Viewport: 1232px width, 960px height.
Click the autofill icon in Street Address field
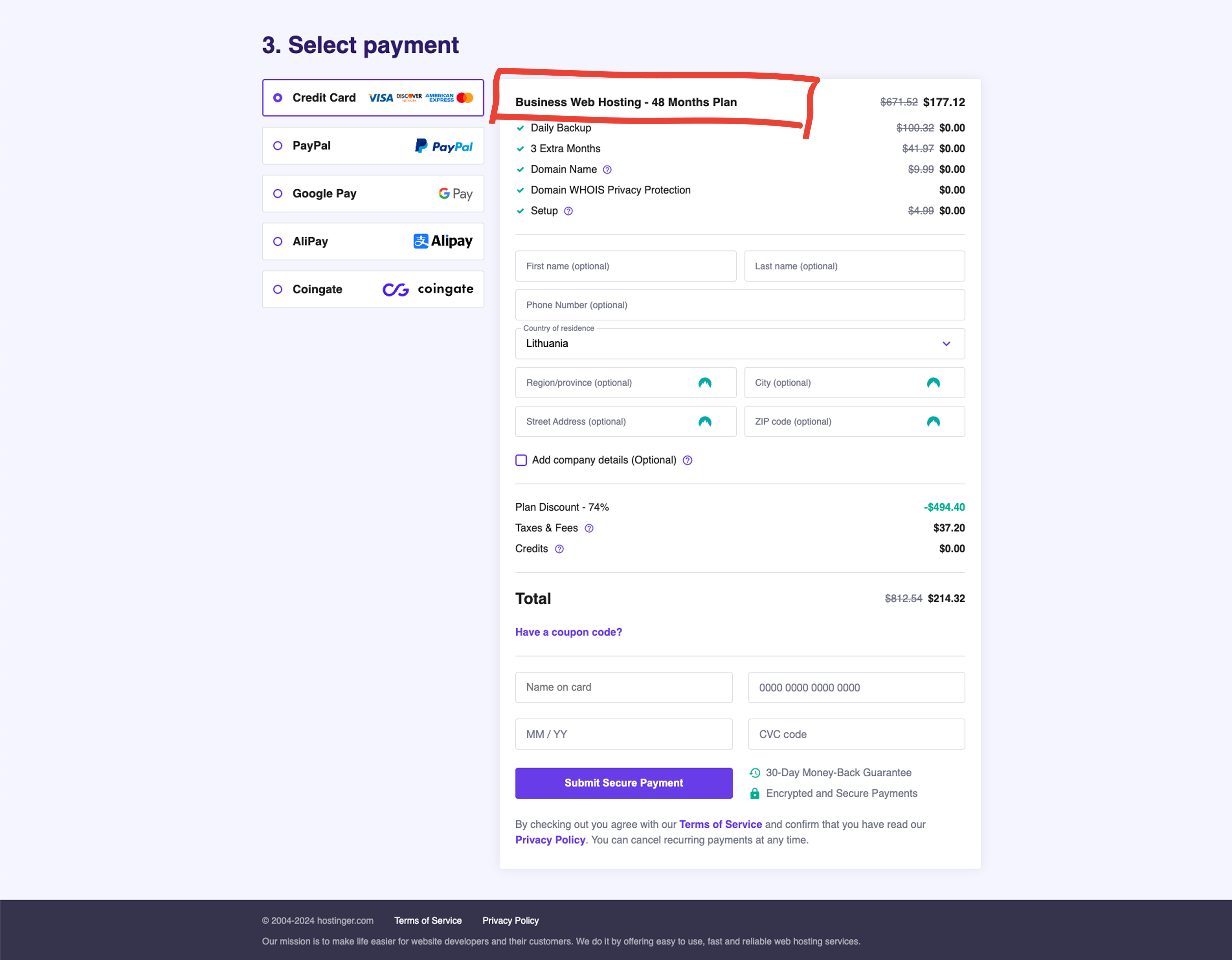point(705,422)
